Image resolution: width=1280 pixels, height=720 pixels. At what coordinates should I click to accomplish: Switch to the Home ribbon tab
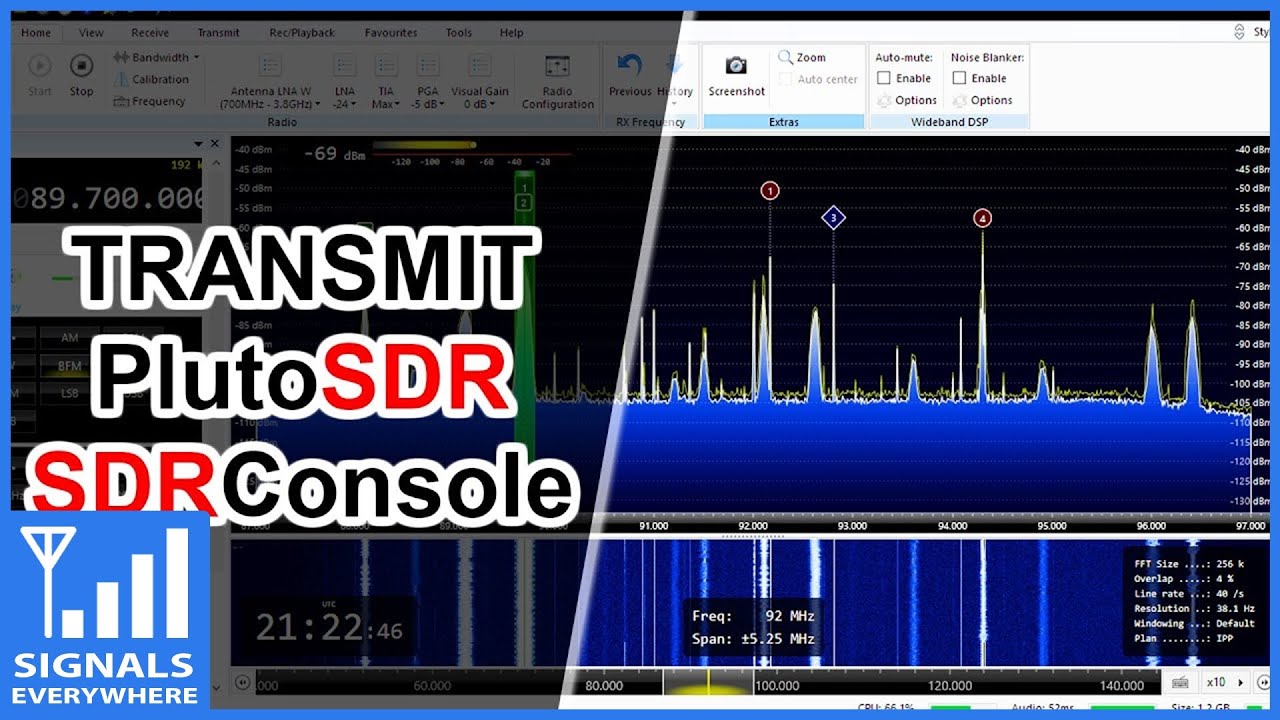tap(36, 33)
